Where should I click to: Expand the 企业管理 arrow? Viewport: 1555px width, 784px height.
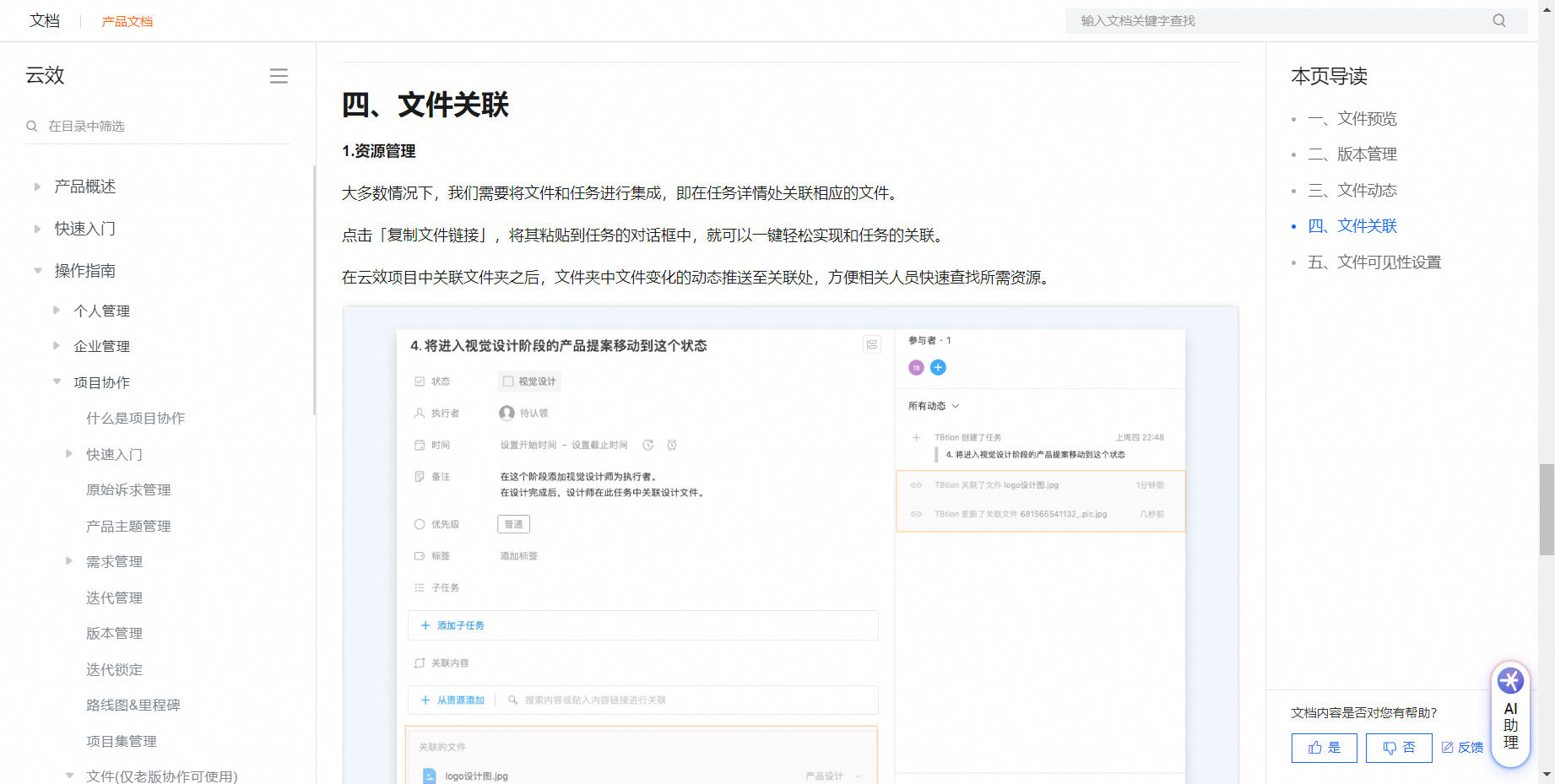(x=57, y=346)
